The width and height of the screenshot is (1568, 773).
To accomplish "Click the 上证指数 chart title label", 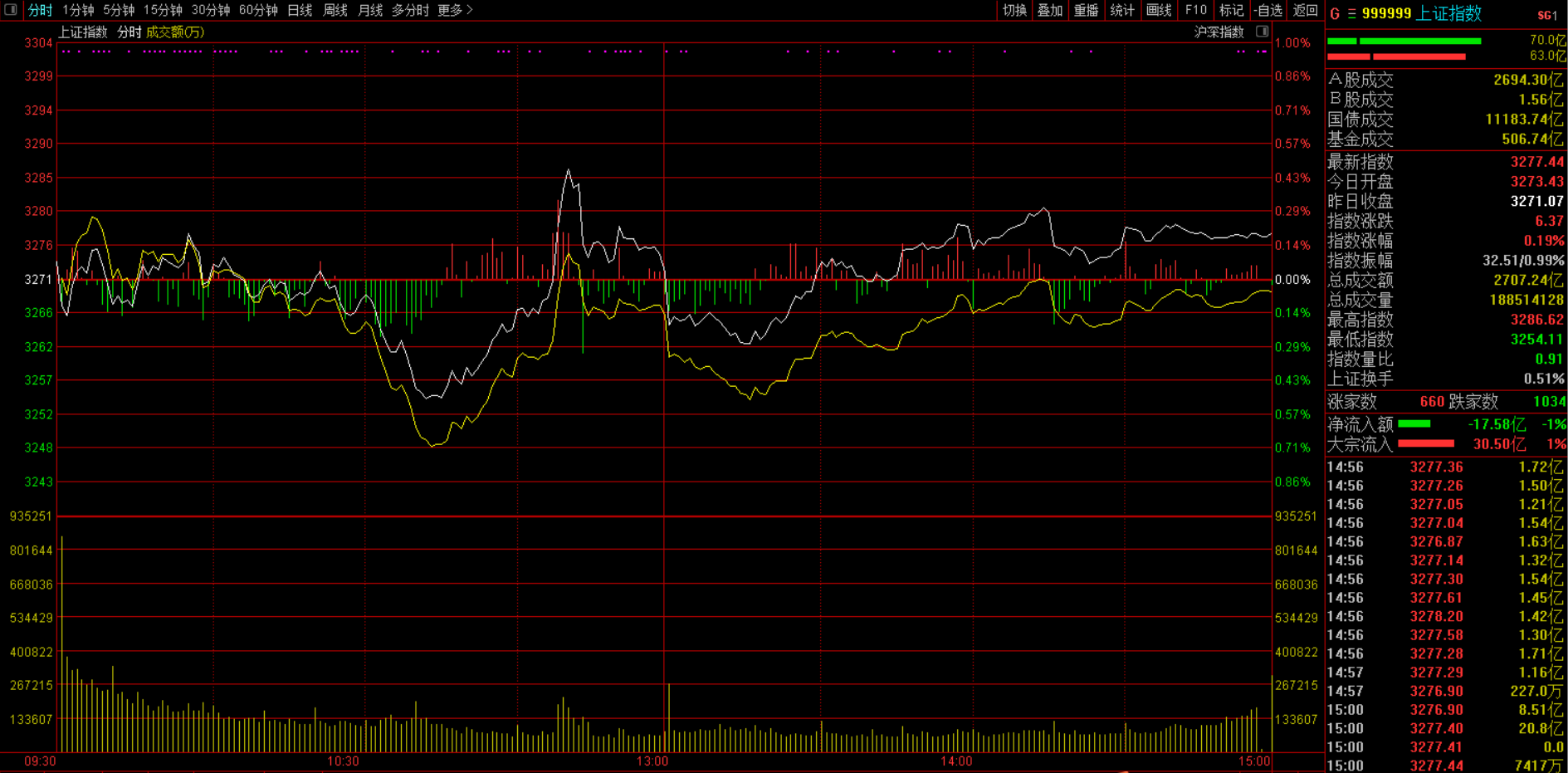I will point(83,32).
